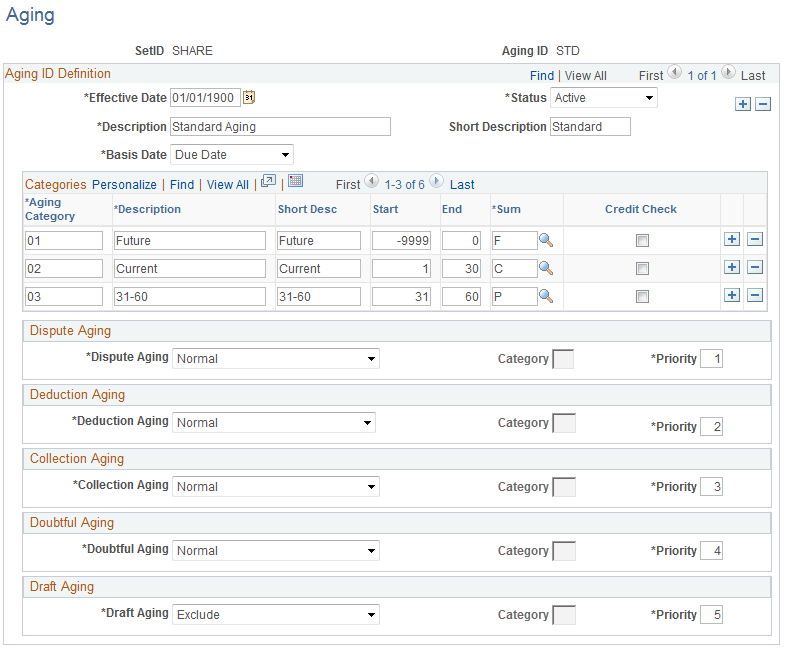Open Dispute Aging dropdown set to Normal
The height and width of the screenshot is (651, 785).
click(275, 359)
